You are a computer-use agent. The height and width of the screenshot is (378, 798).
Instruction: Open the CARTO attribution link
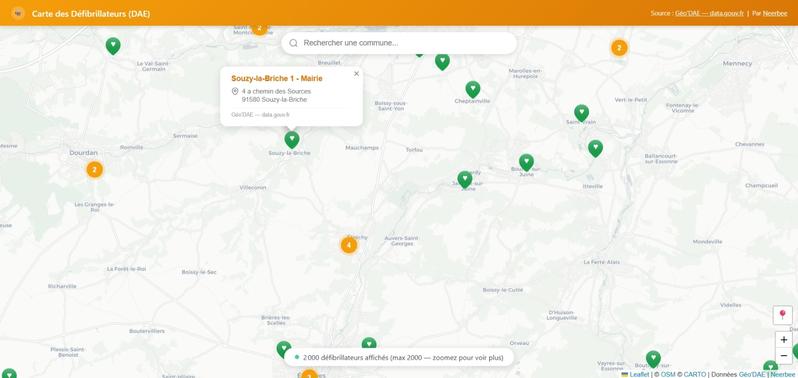tap(695, 374)
